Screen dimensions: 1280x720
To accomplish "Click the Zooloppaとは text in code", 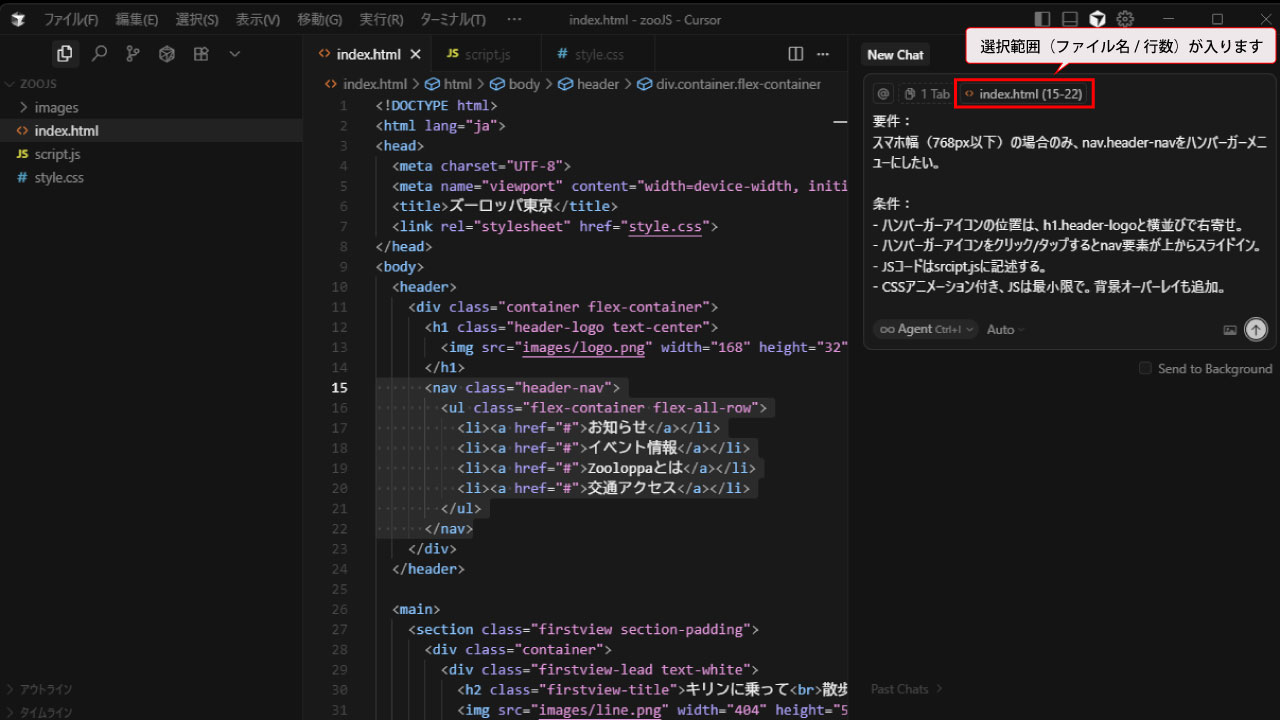I will tap(634, 468).
